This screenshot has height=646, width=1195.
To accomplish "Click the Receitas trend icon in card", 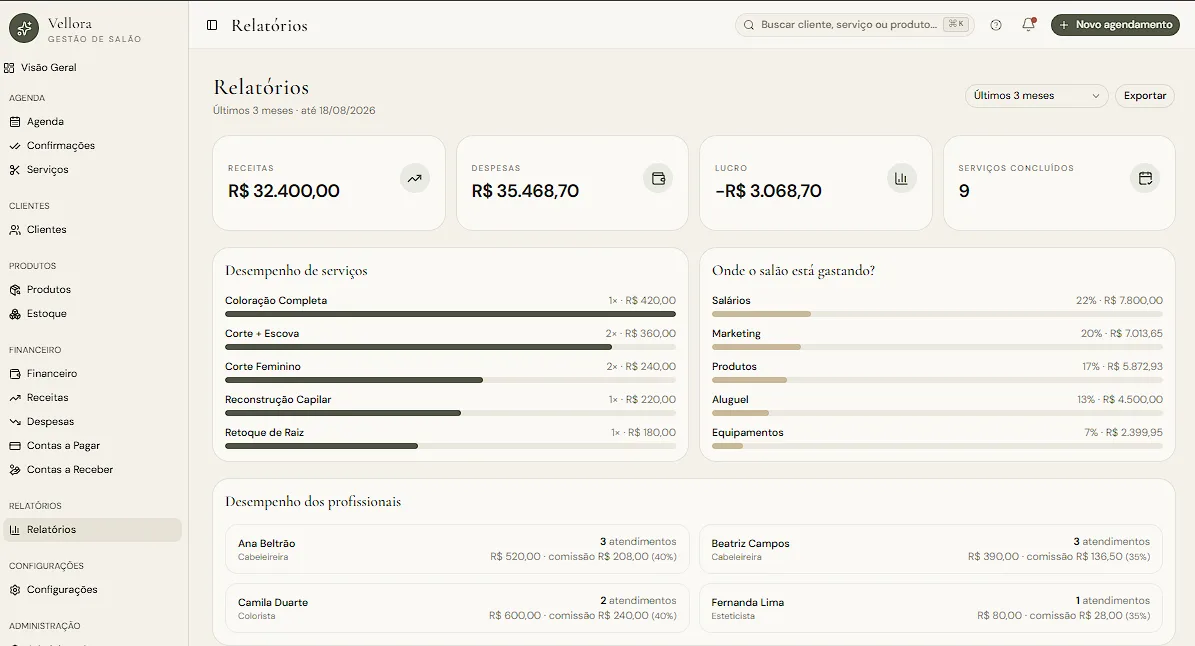I will 415,178.
